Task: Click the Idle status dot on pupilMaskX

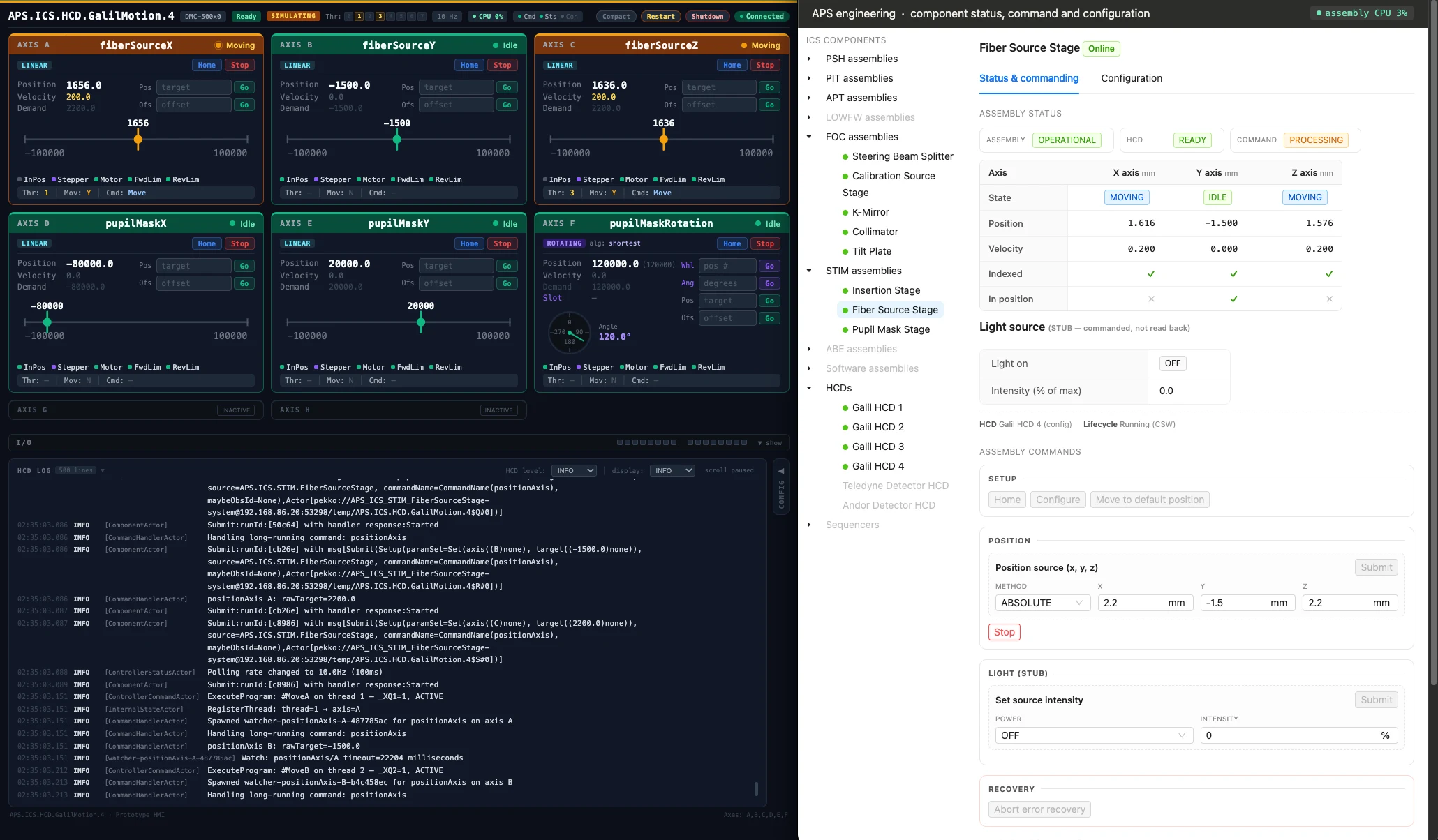Action: 232,224
